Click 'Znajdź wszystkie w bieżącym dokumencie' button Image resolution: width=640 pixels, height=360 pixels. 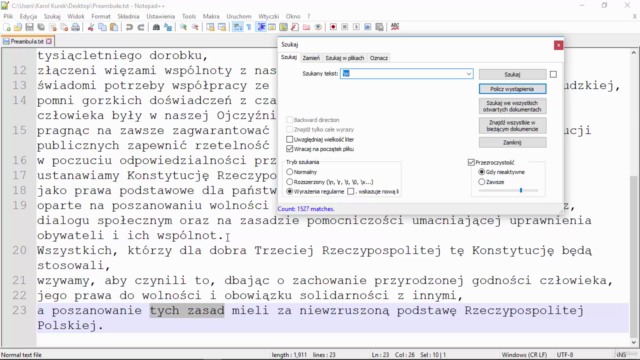512,126
